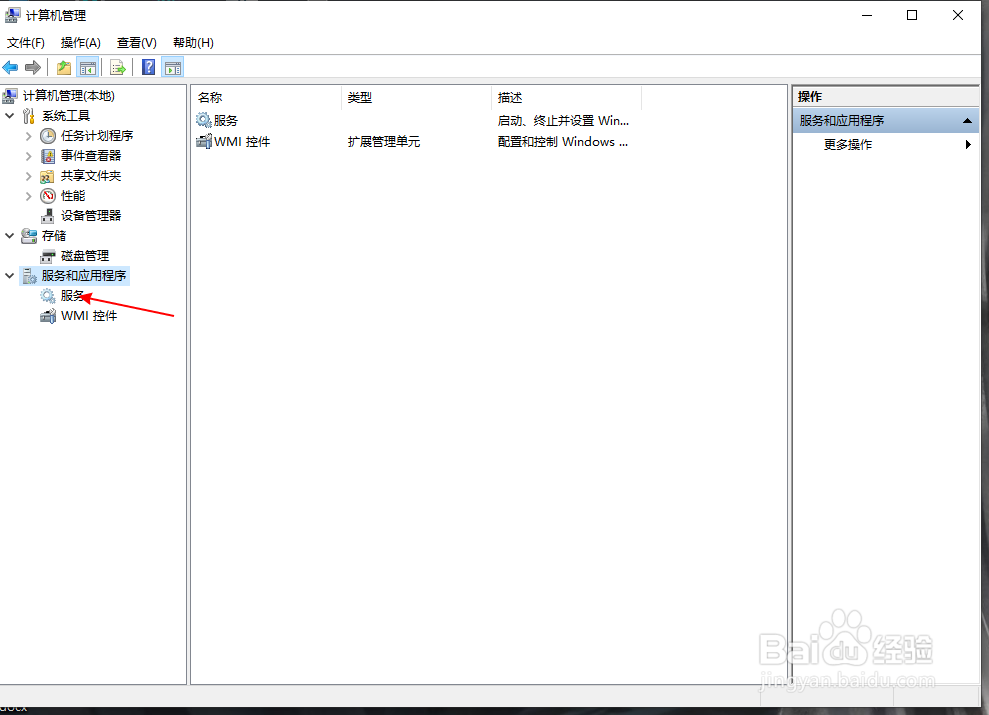Click the forward navigation arrow
This screenshot has height=715, width=989.
pos(32,67)
